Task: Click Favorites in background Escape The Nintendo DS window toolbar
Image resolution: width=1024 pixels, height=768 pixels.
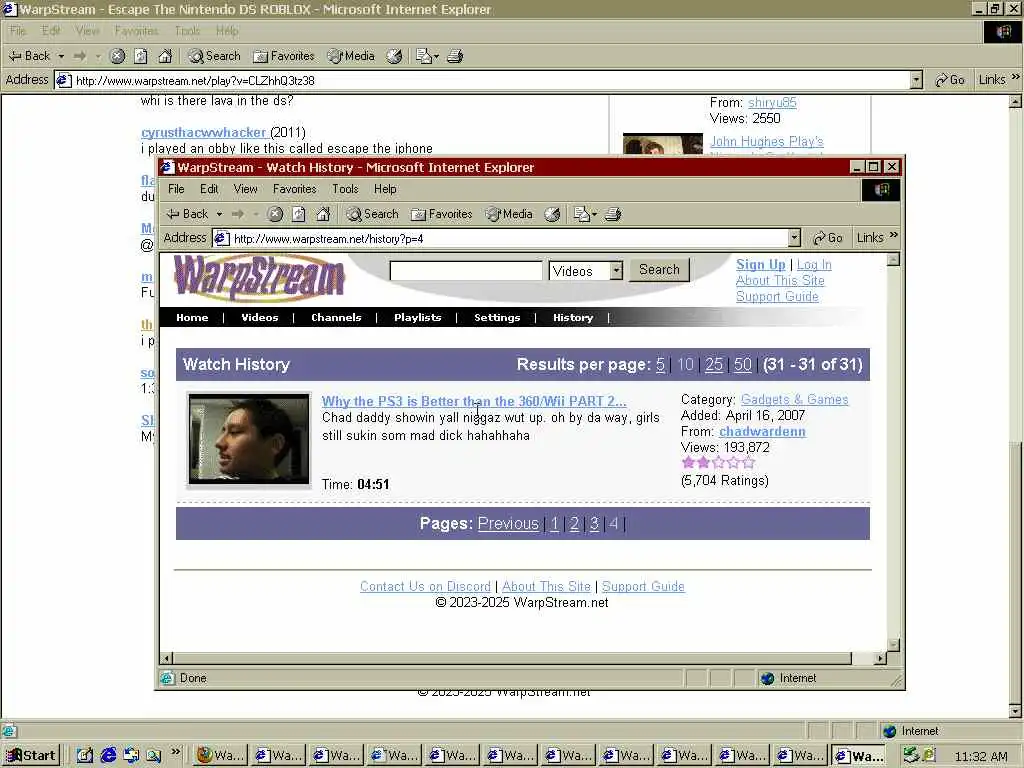Action: pyautogui.click(x=283, y=56)
